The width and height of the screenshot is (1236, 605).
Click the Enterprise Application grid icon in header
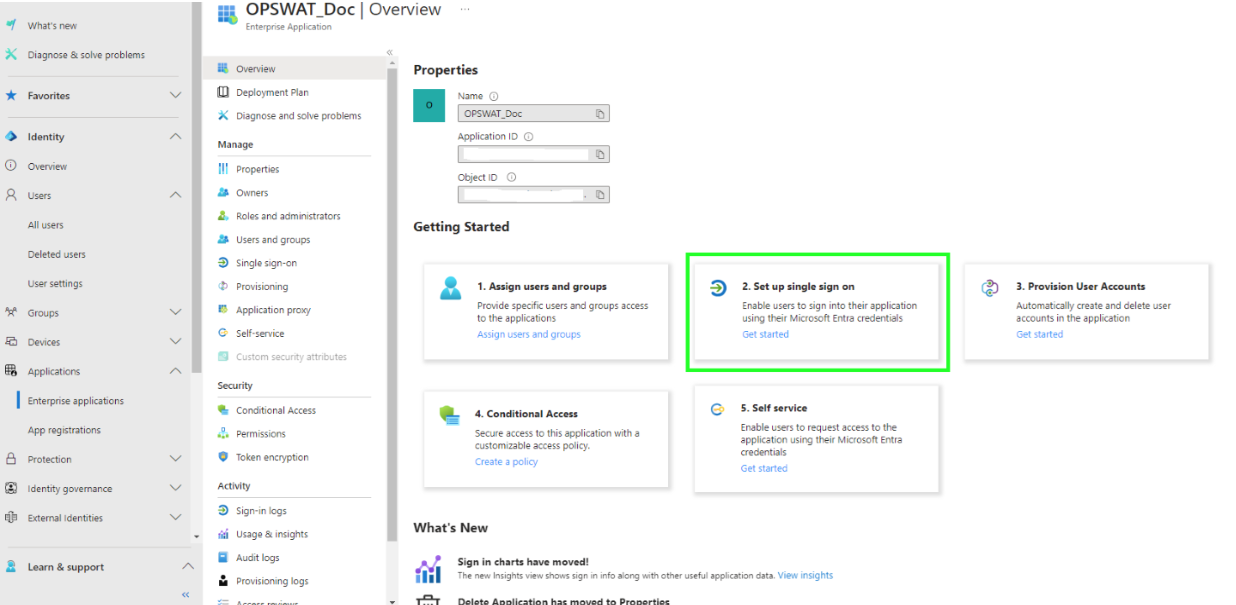click(x=226, y=14)
